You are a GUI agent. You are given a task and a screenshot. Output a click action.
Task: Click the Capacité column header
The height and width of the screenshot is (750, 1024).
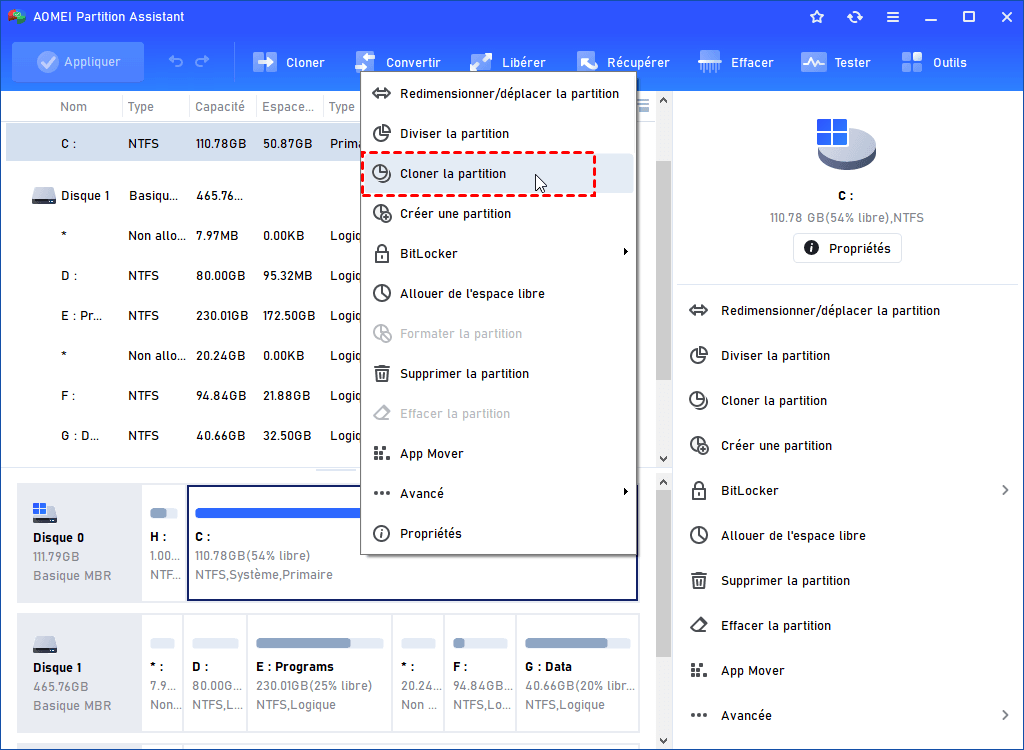pos(220,106)
